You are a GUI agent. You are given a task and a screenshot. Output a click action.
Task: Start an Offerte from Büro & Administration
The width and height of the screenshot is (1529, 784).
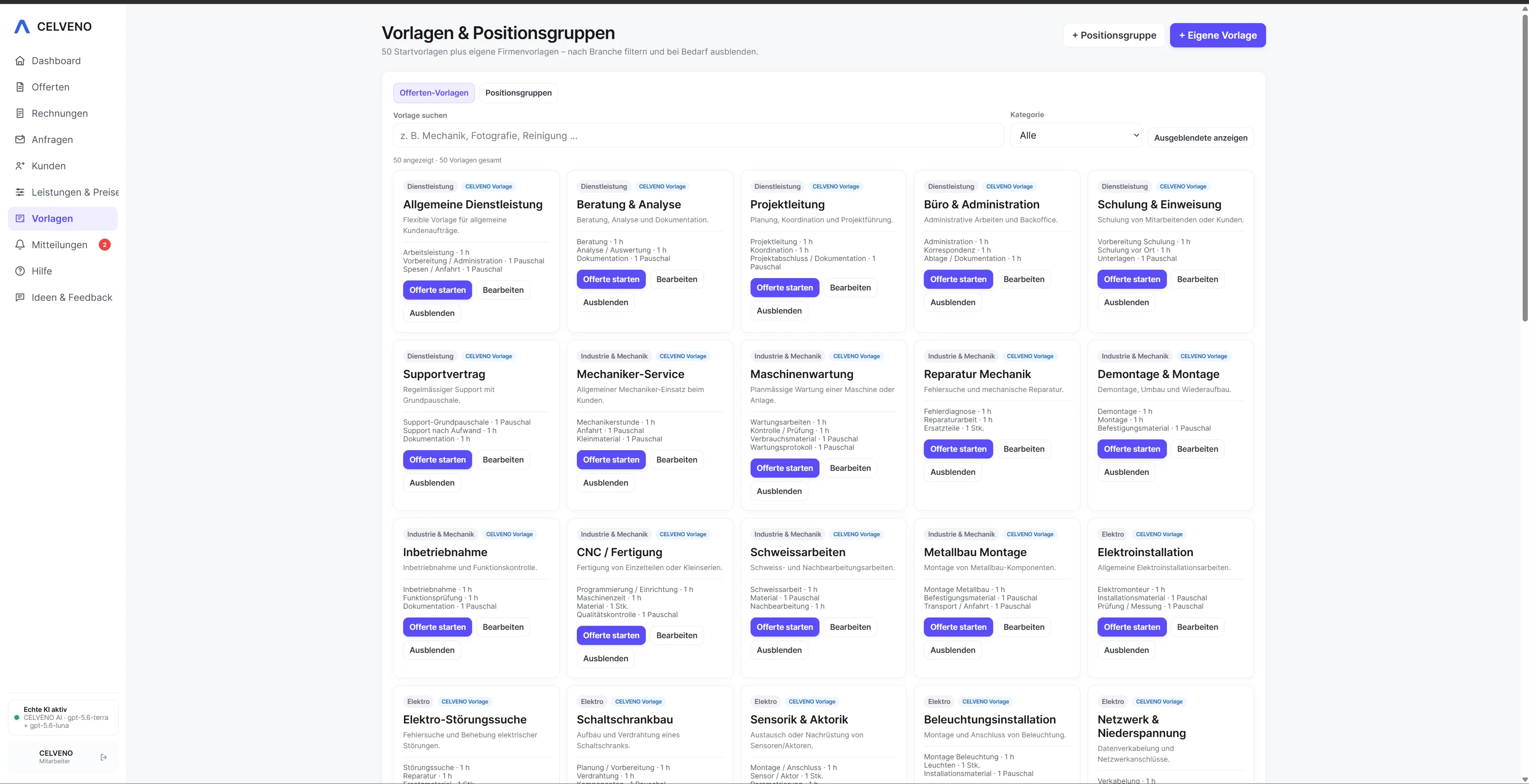coord(958,280)
